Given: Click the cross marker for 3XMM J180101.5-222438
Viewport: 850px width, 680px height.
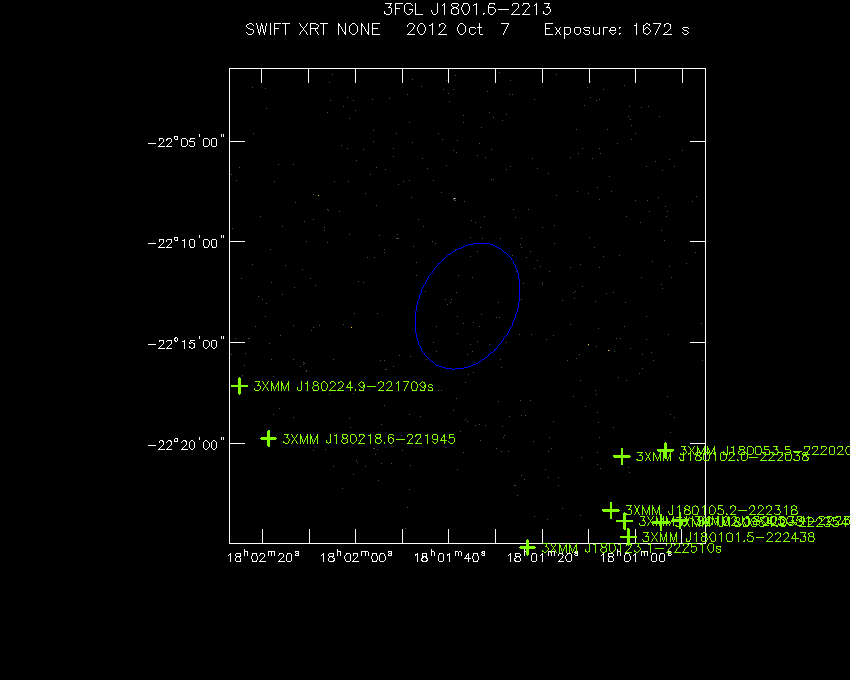Looking at the screenshot, I should tap(628, 537).
